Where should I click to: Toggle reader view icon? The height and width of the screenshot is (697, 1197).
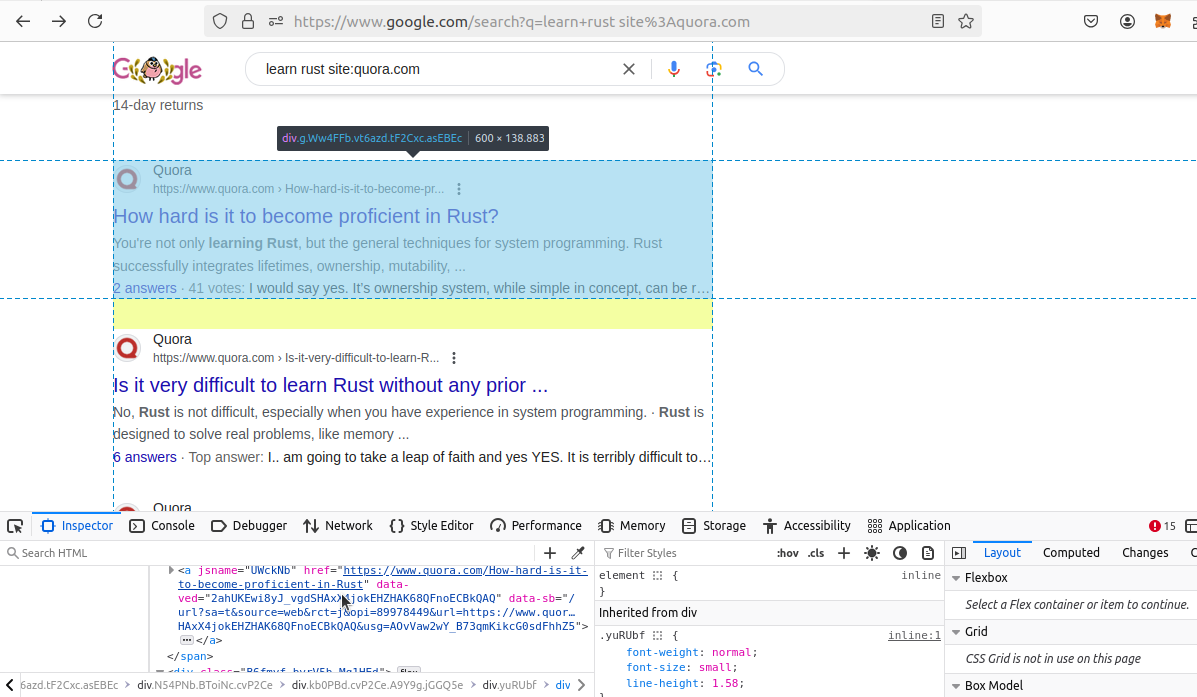coord(937,21)
